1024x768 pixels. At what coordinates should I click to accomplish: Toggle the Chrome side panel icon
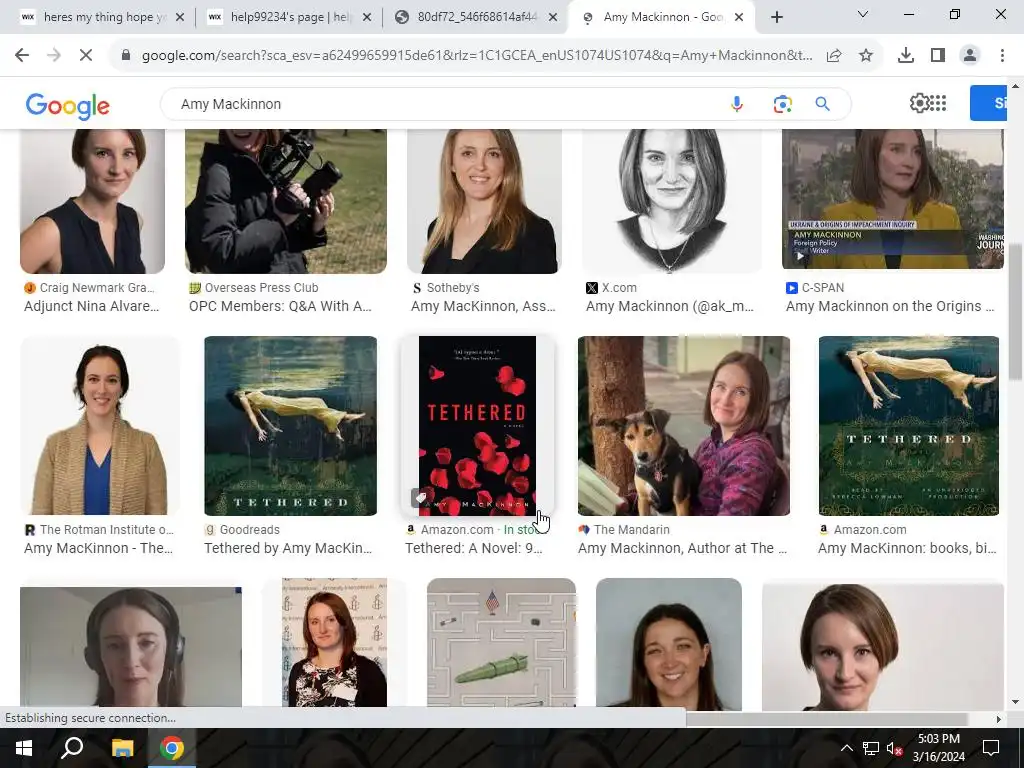[938, 56]
